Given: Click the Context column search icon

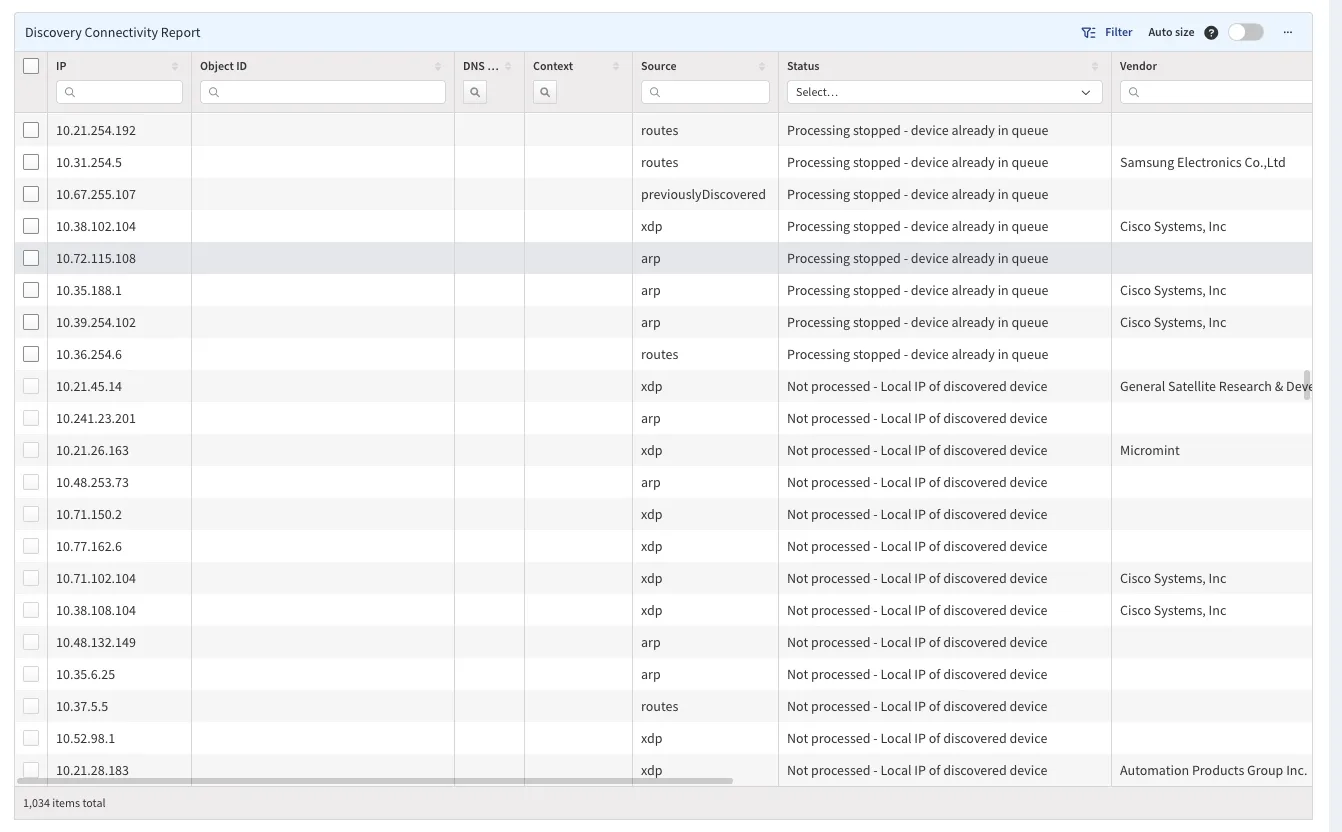Looking at the screenshot, I should [x=545, y=93].
